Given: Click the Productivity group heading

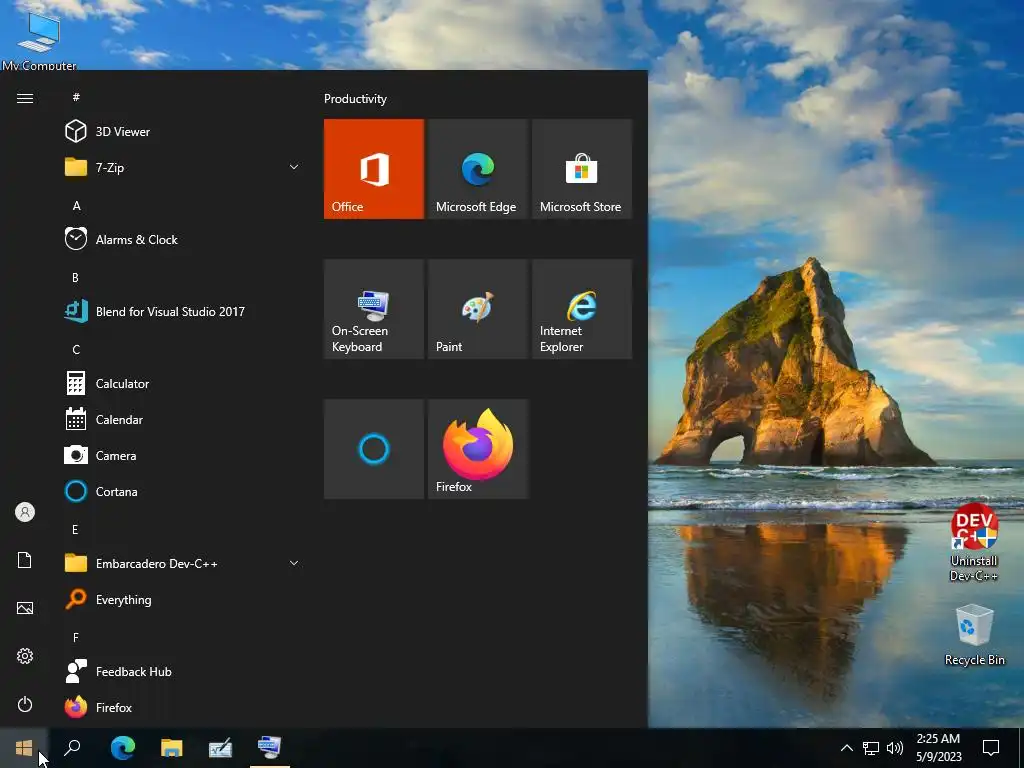Looking at the screenshot, I should [x=355, y=99].
